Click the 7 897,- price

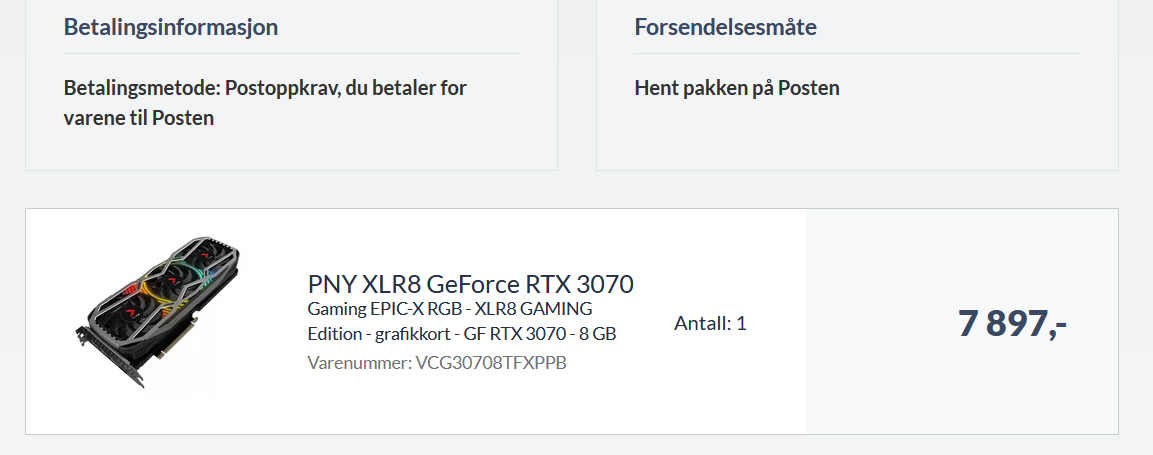pos(1012,323)
